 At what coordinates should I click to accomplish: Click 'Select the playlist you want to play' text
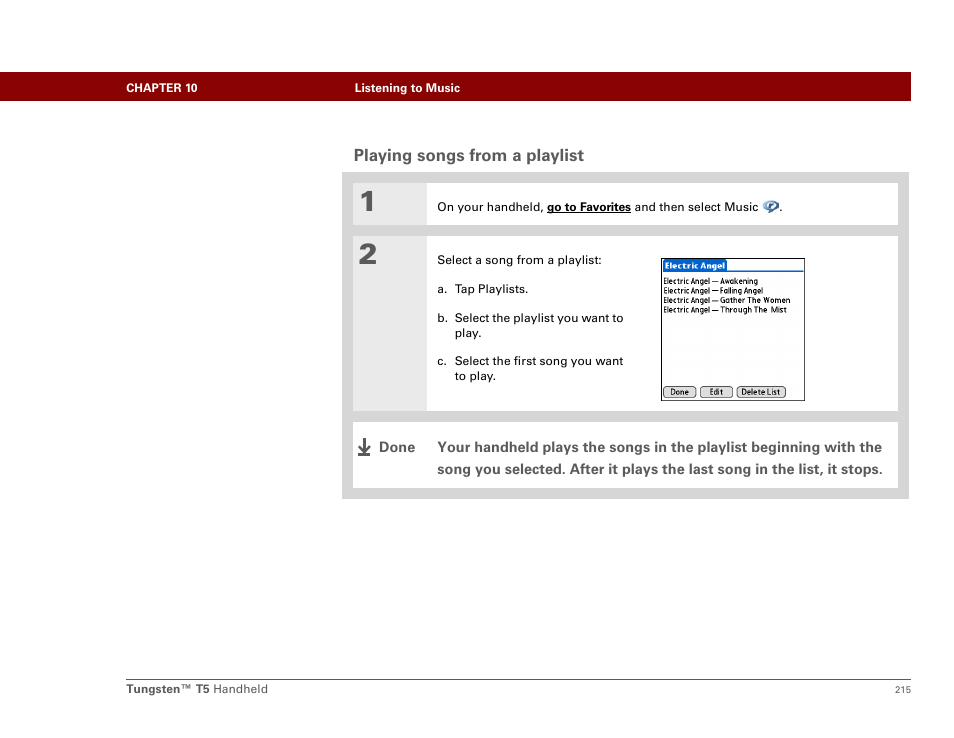(538, 325)
